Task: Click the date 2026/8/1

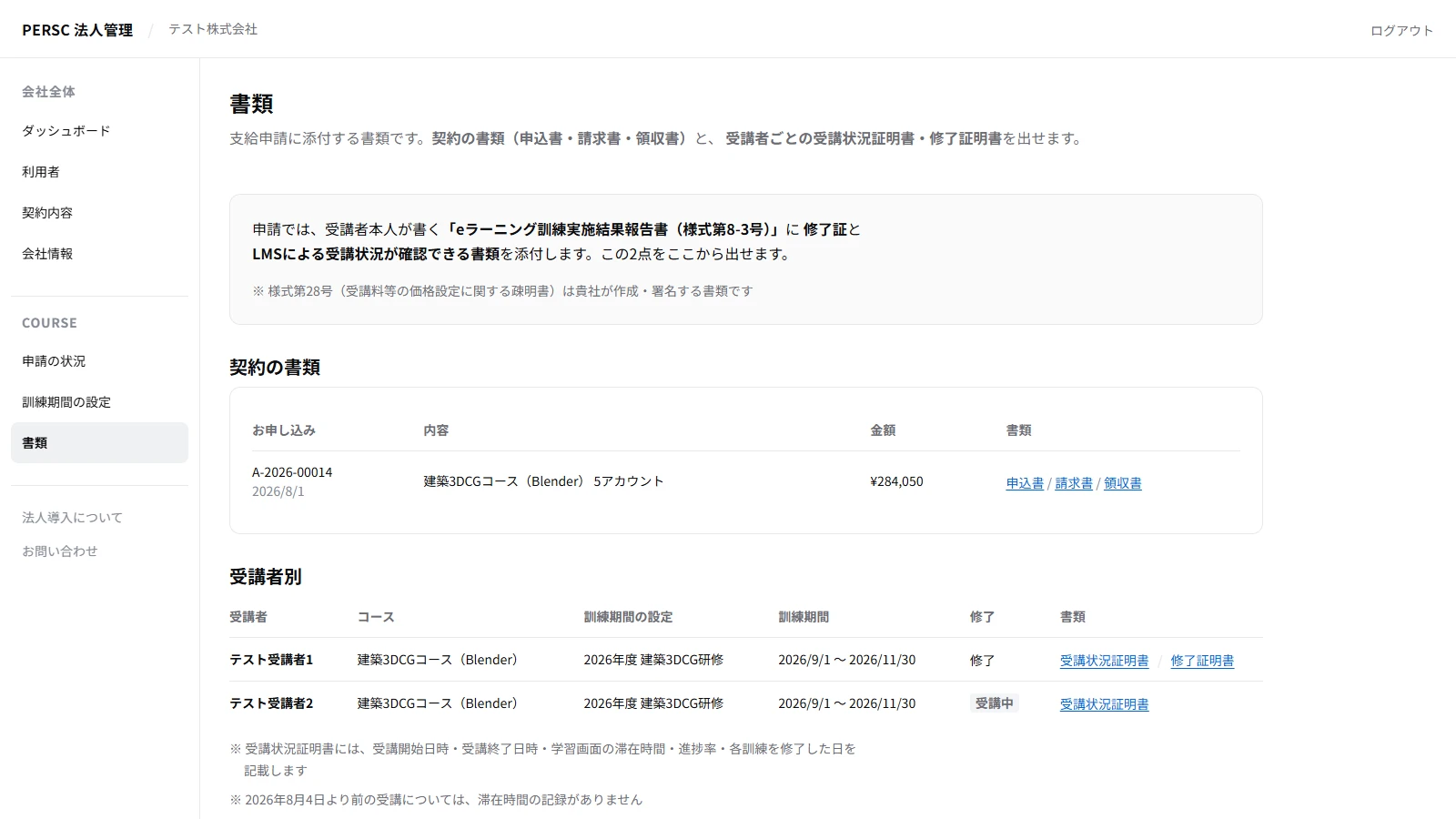Action: 278,491
